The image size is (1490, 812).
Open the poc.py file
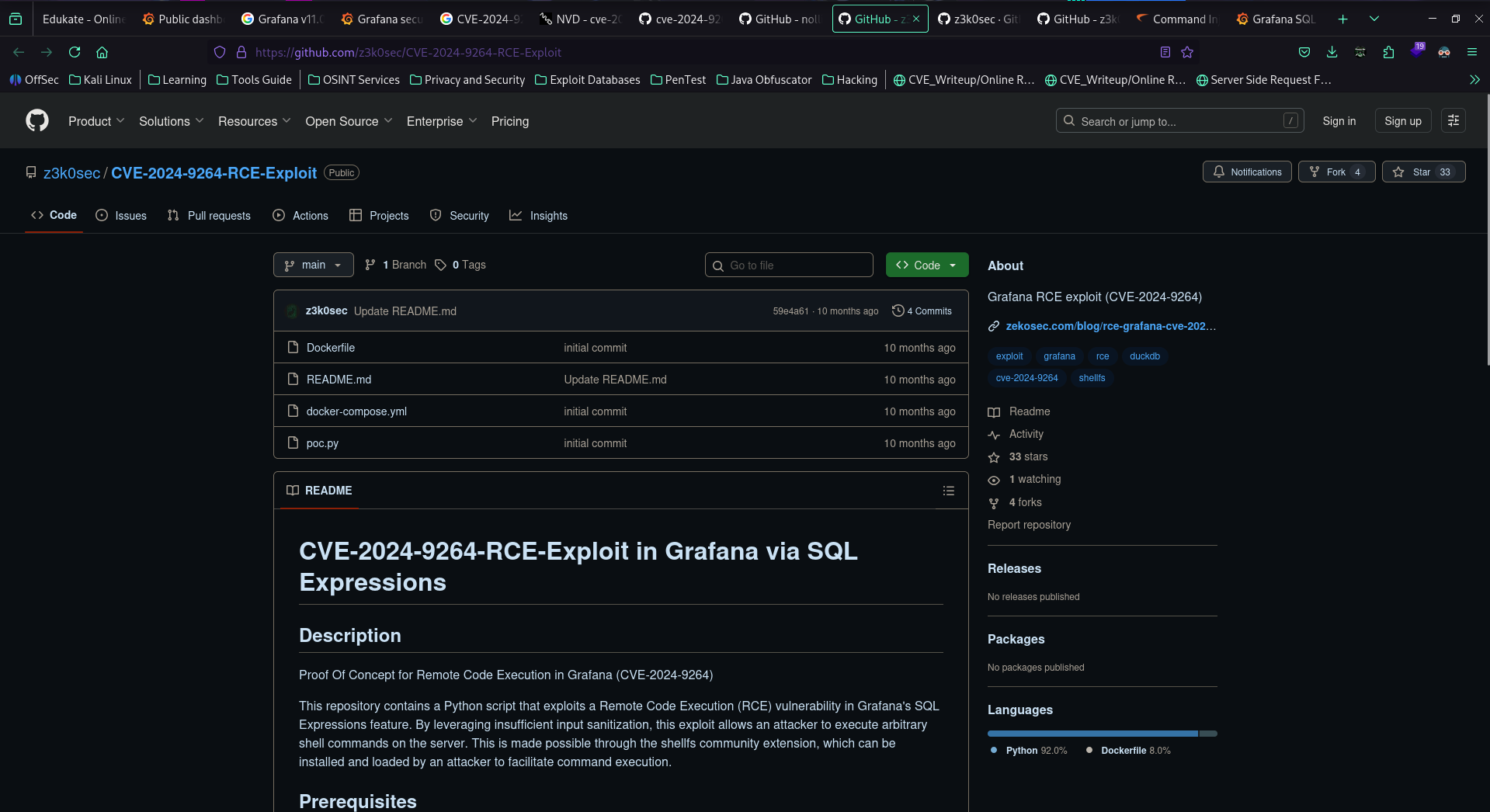coord(322,443)
